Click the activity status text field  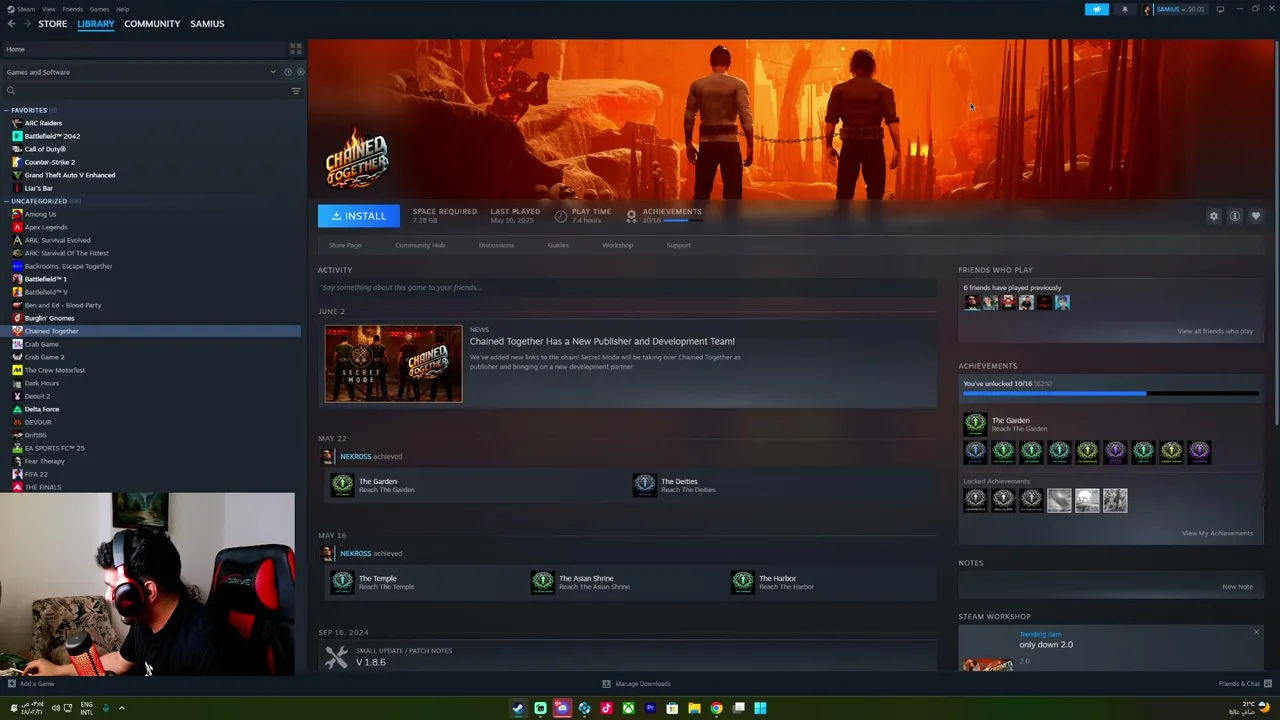click(627, 288)
